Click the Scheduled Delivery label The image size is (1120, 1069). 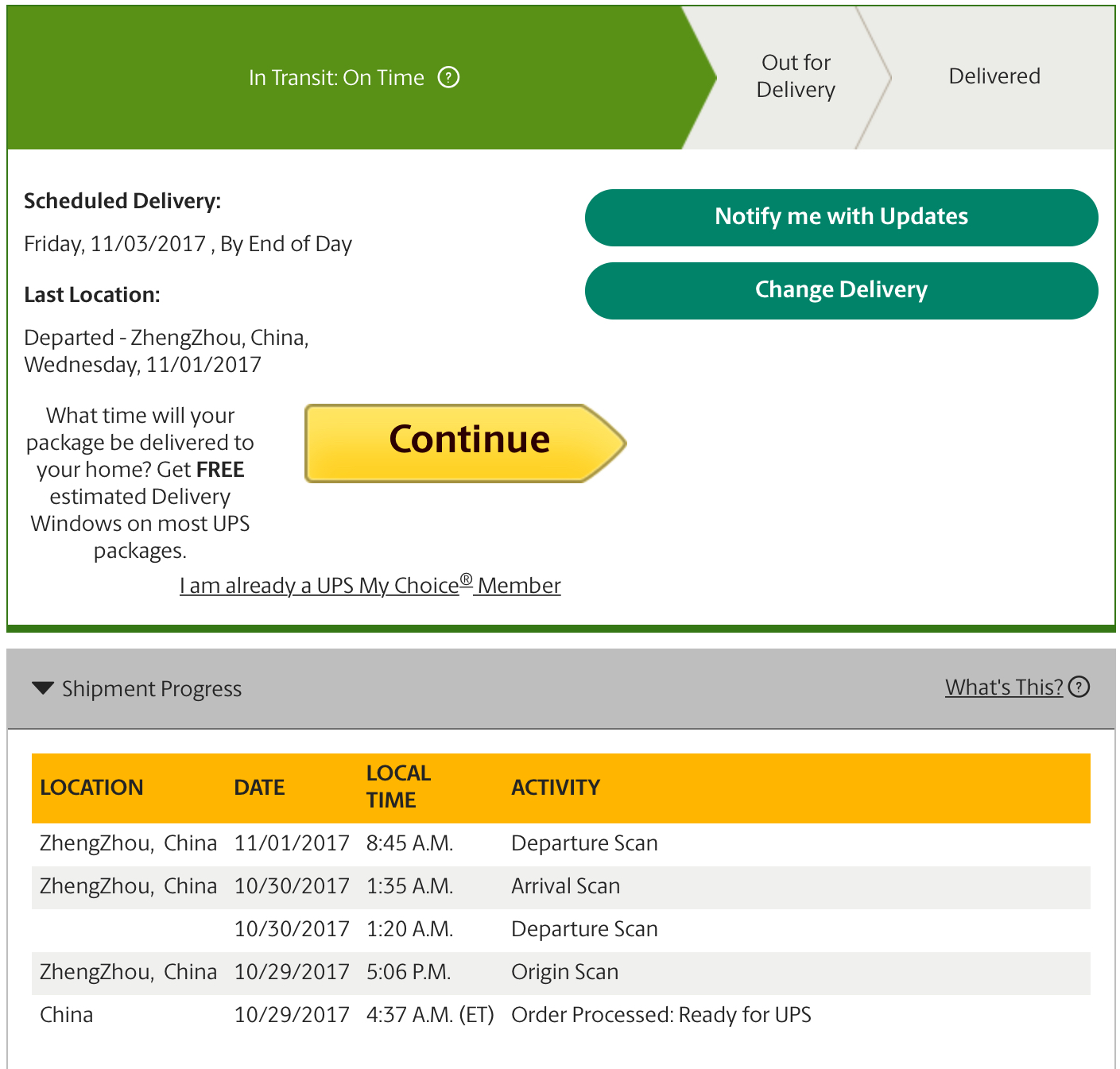122,201
